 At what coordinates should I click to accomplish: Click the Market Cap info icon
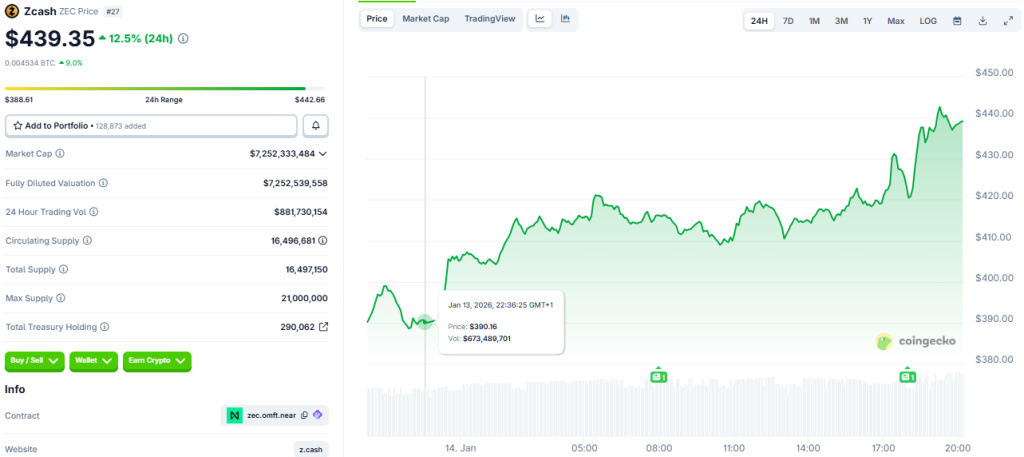(60, 154)
